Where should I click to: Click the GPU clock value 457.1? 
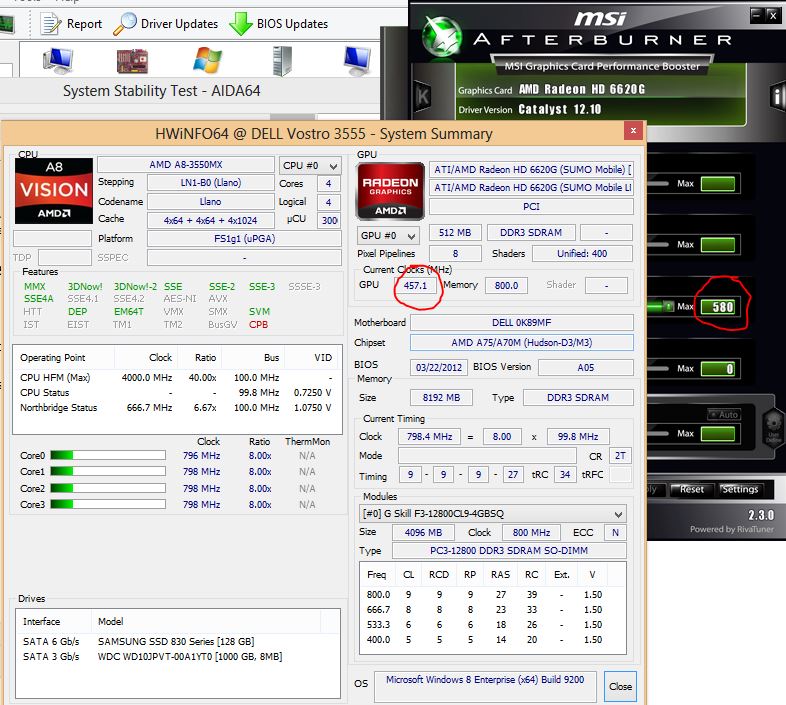(415, 285)
